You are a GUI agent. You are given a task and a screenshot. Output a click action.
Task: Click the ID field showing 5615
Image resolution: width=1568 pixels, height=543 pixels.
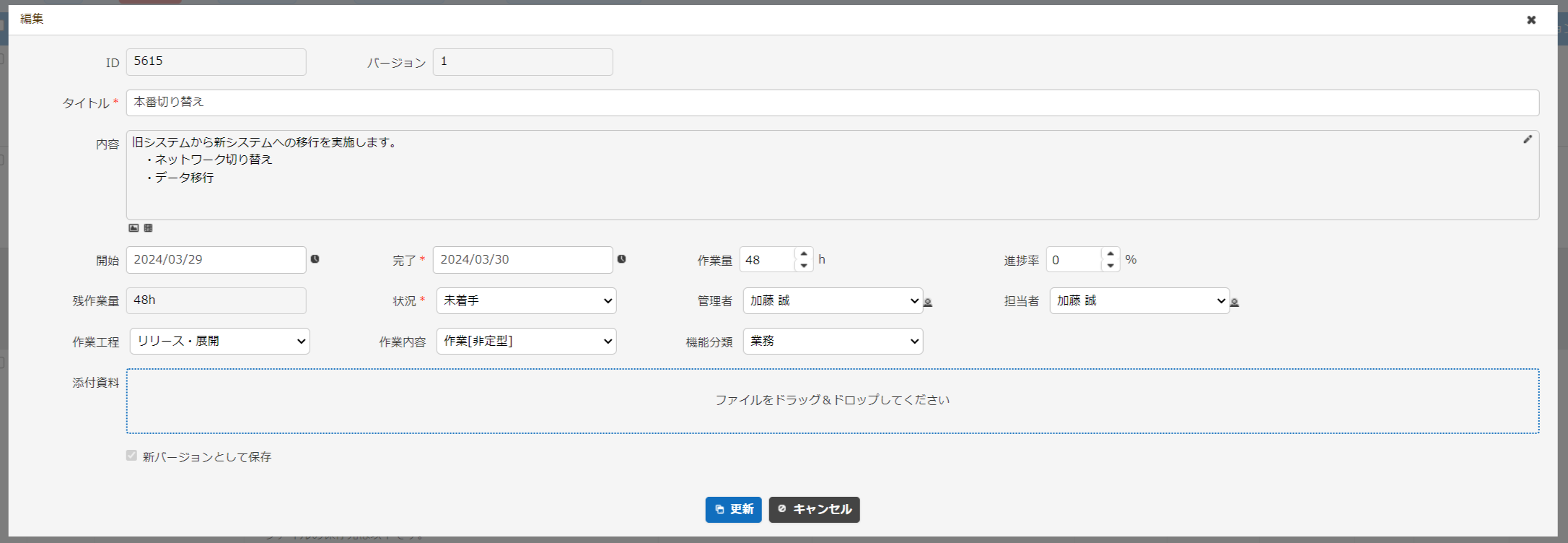pyautogui.click(x=216, y=62)
